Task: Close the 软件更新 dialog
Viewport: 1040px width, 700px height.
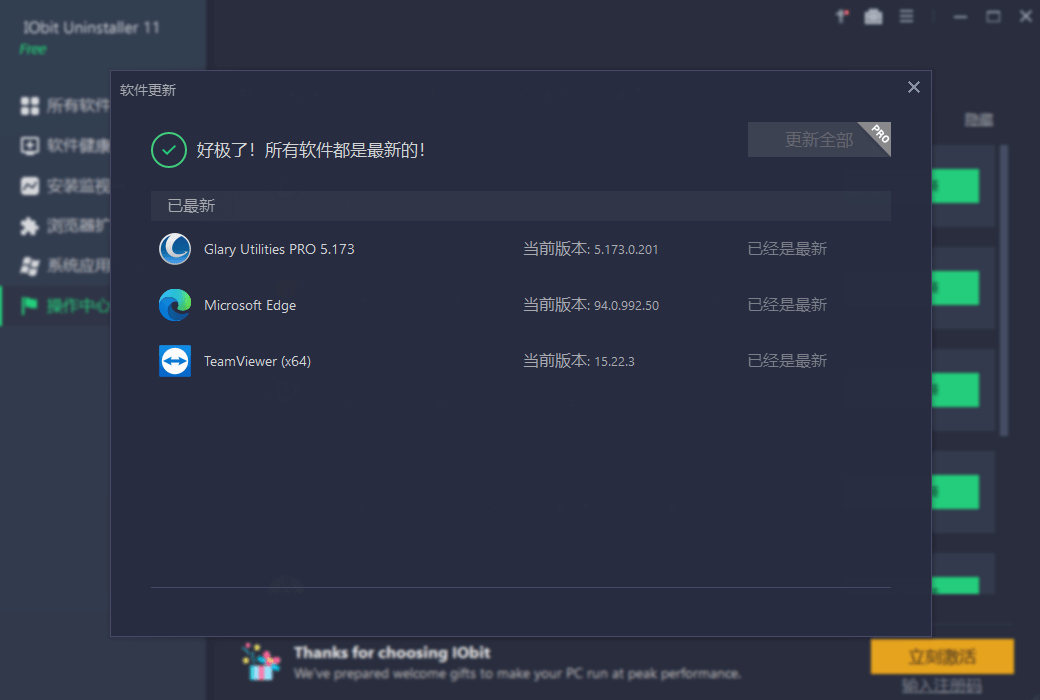Action: click(x=913, y=88)
